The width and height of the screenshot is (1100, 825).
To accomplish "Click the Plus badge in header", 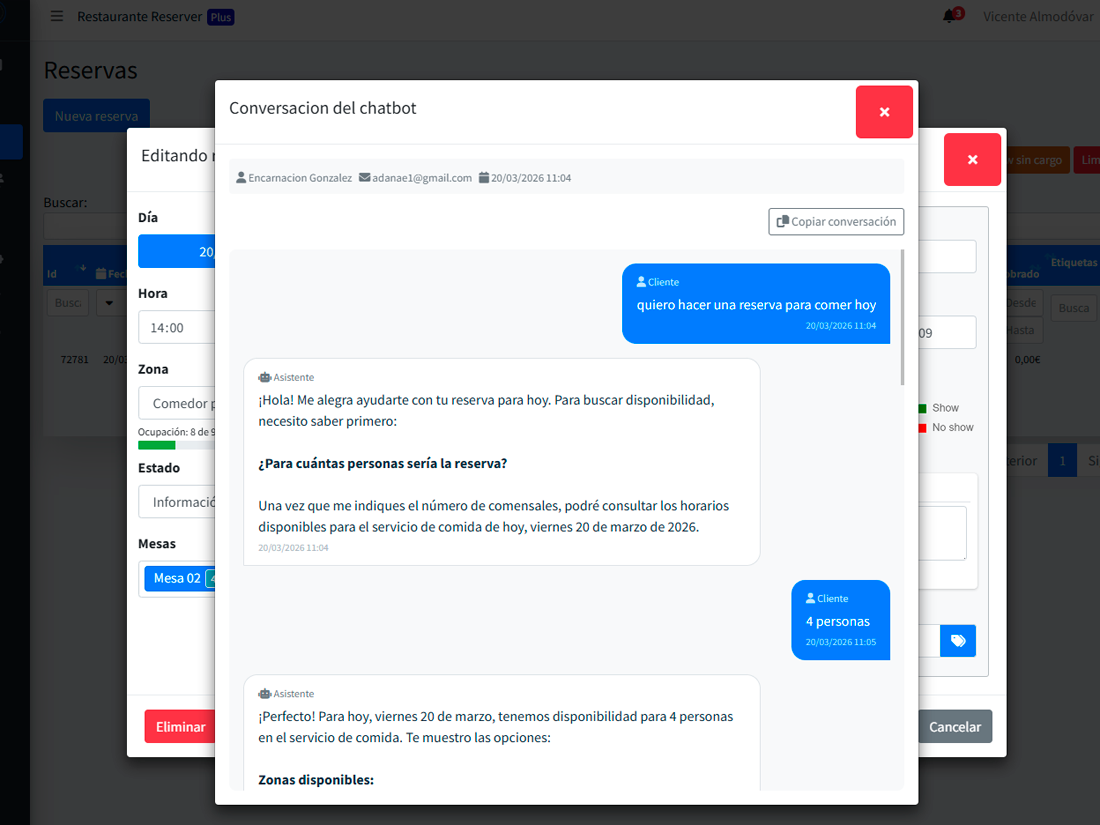I will [221, 18].
